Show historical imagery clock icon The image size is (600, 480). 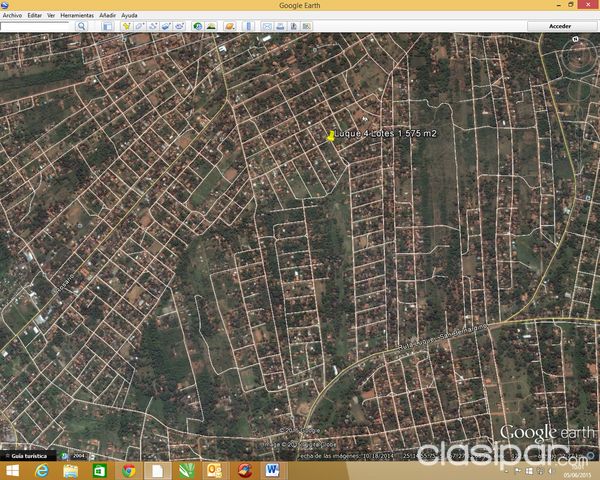coord(197,26)
